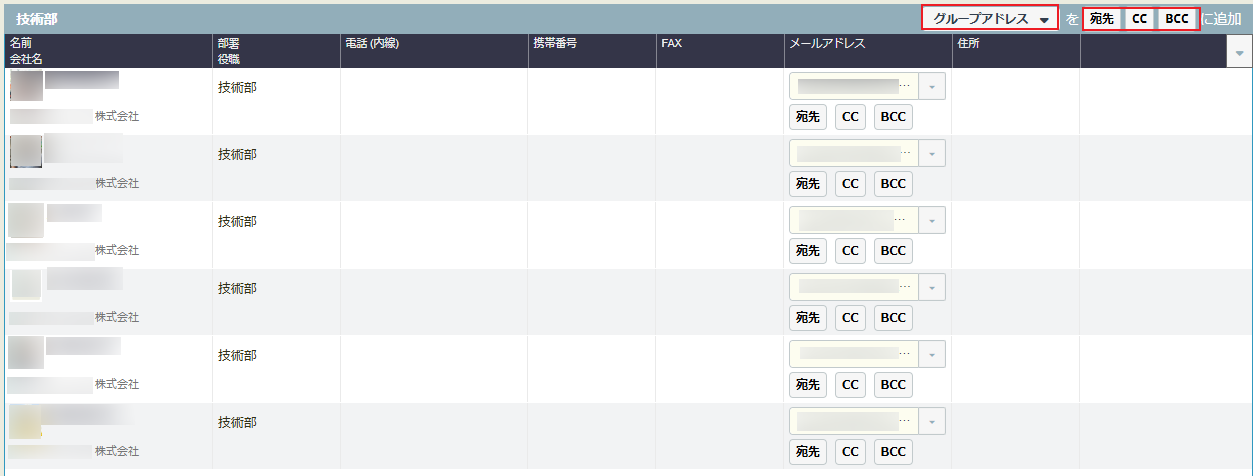Open column options arrow at header right
The image size is (1253, 476).
point(1239,52)
